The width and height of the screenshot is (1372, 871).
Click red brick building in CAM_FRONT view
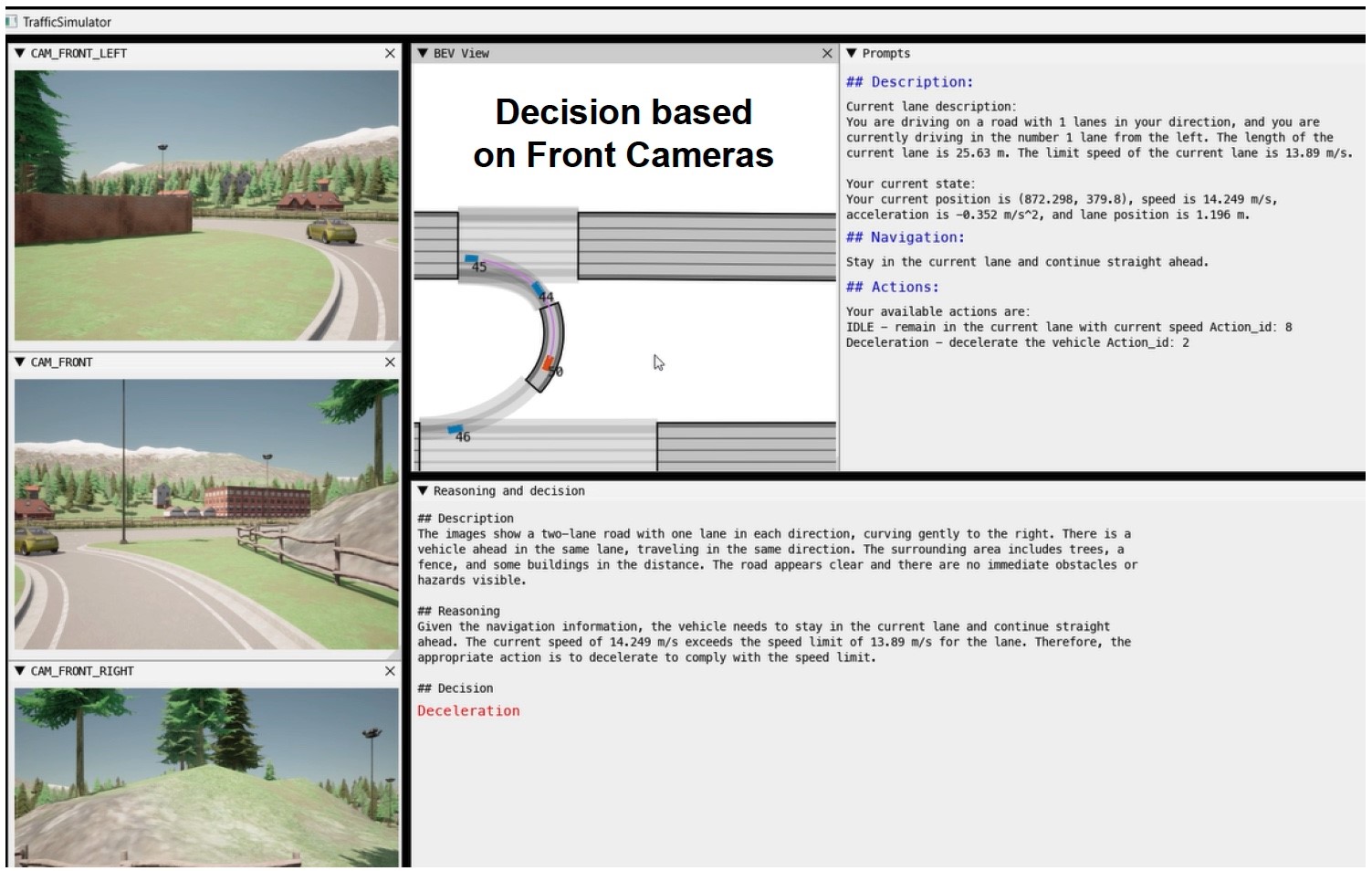pos(245,501)
